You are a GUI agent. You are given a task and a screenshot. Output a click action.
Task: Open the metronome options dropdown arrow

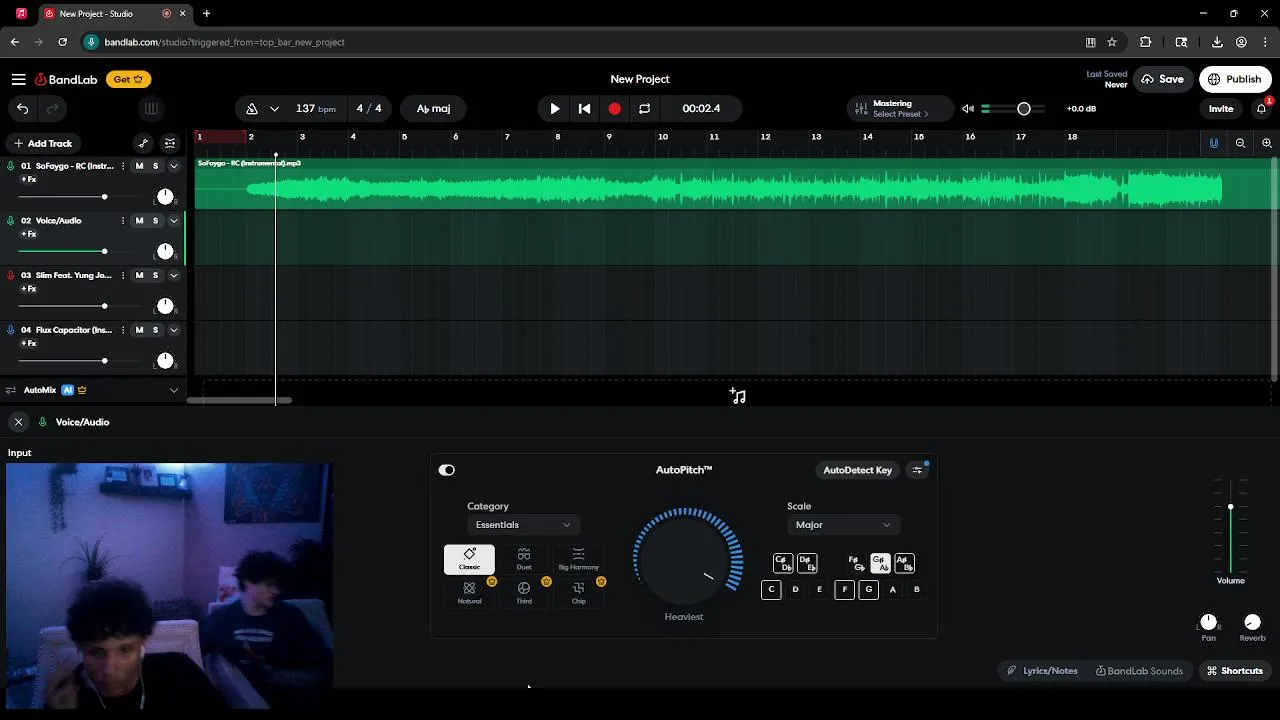click(274, 108)
